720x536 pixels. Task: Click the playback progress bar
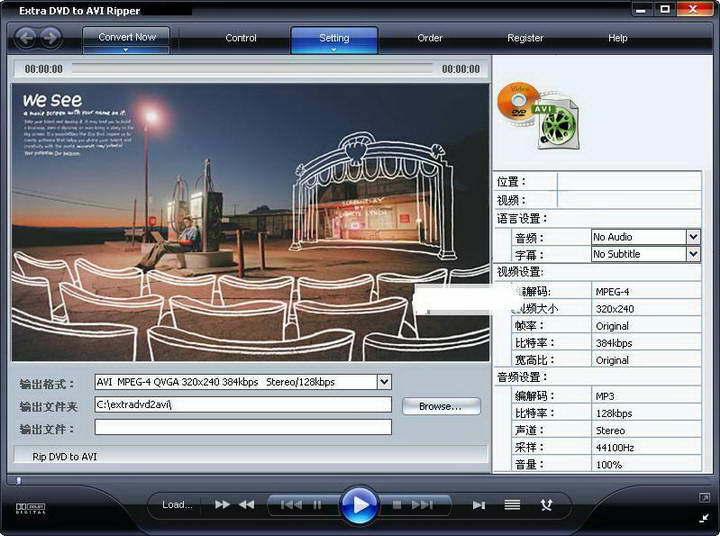pyautogui.click(x=252, y=69)
